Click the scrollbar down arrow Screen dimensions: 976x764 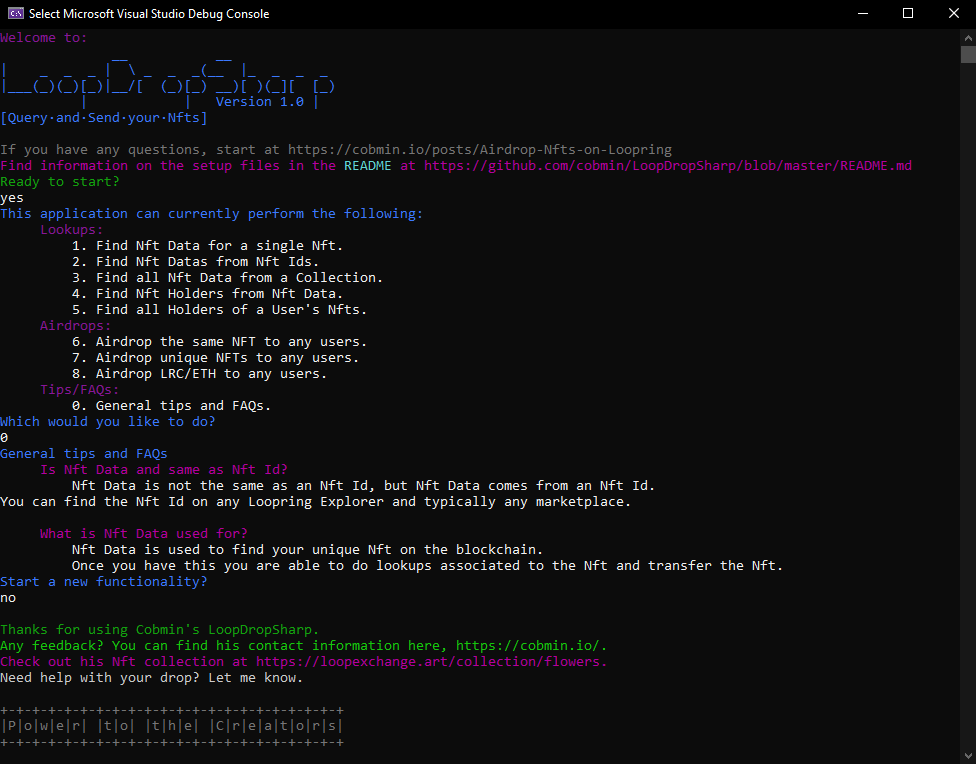click(x=968, y=756)
